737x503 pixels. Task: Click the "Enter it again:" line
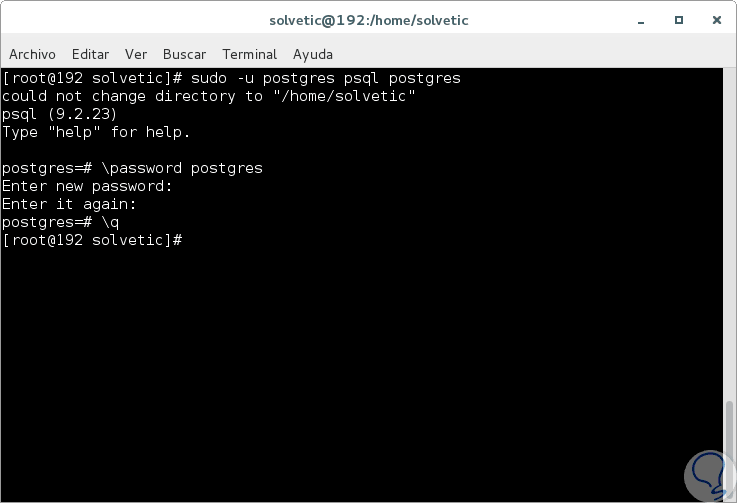[69, 204]
